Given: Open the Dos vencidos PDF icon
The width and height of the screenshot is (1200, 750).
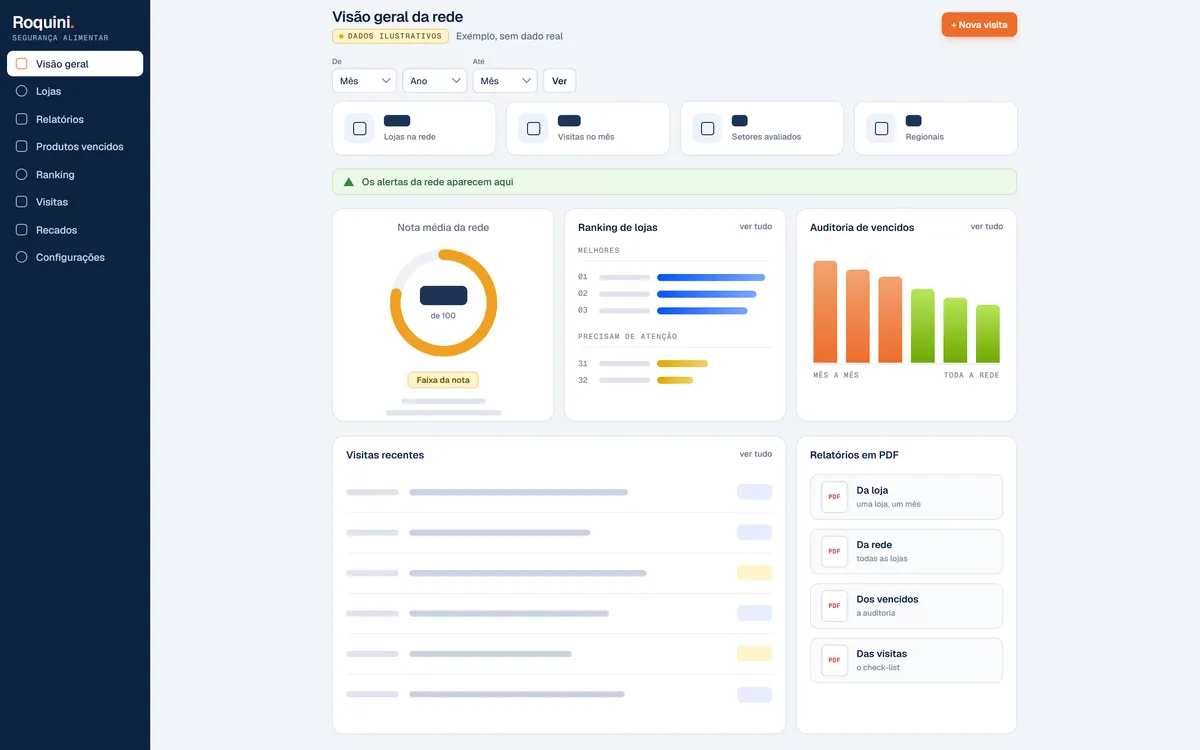Looking at the screenshot, I should point(834,606).
